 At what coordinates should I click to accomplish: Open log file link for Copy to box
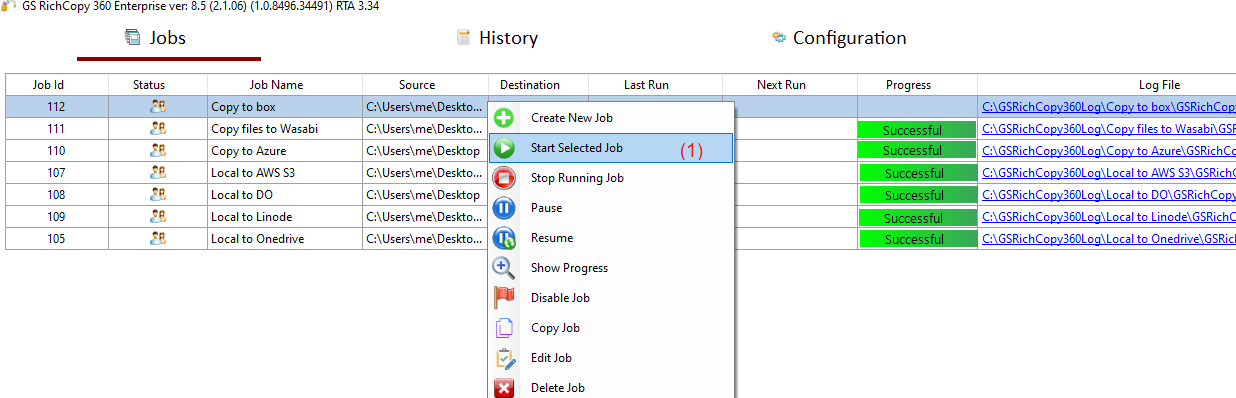(1109, 106)
